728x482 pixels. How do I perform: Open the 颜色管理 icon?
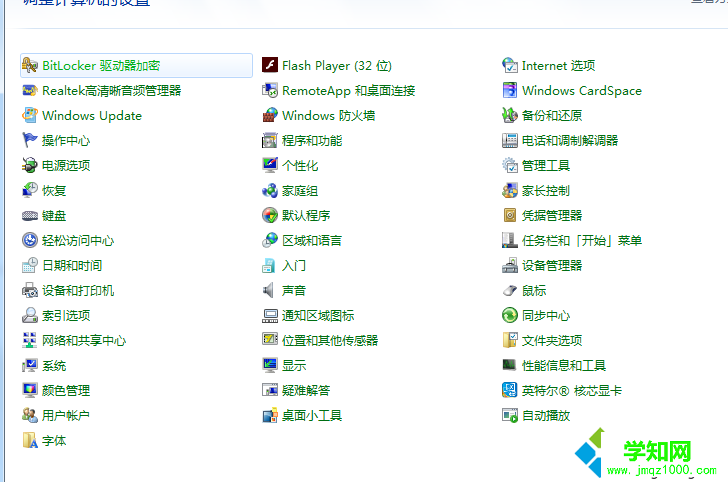[x=30, y=391]
